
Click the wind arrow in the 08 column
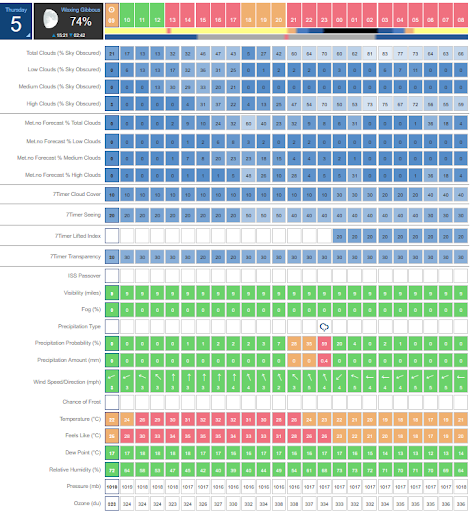tap(461, 377)
